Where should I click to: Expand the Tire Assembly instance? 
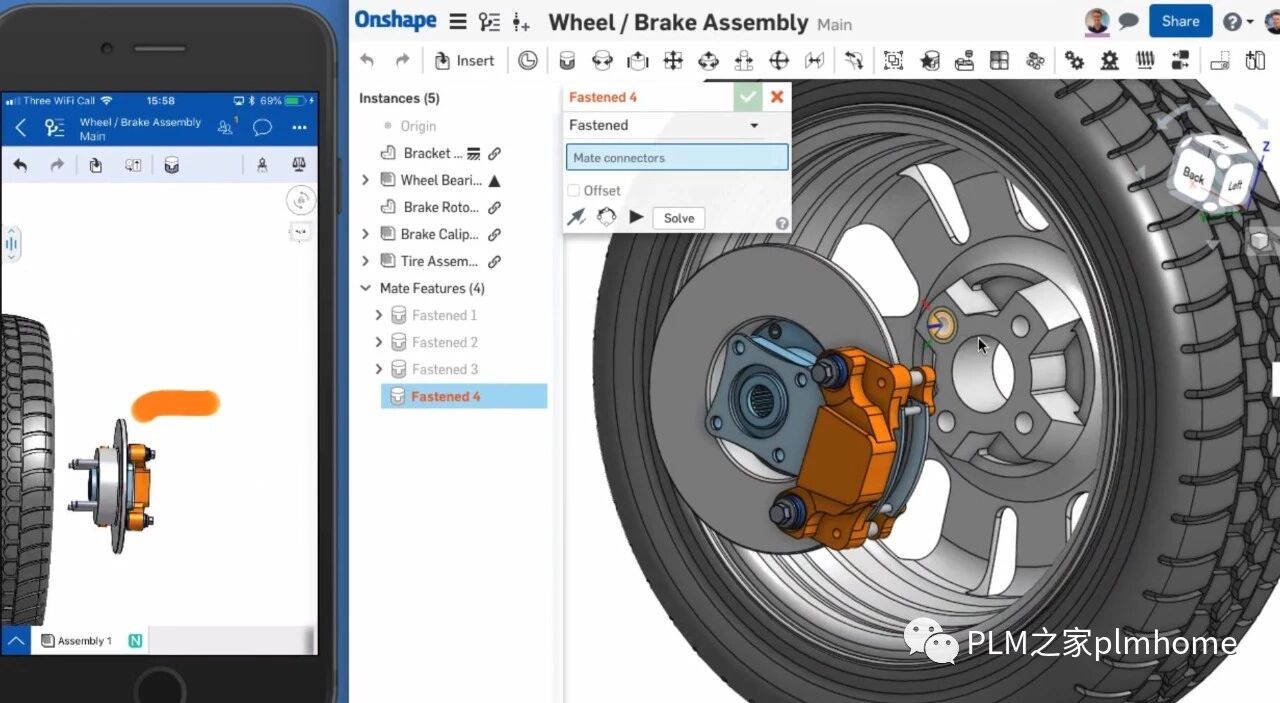click(x=366, y=261)
